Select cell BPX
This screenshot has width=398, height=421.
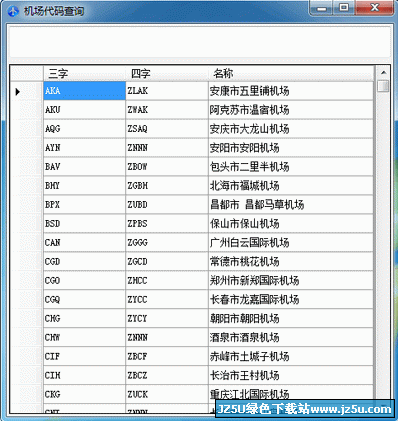(85, 205)
